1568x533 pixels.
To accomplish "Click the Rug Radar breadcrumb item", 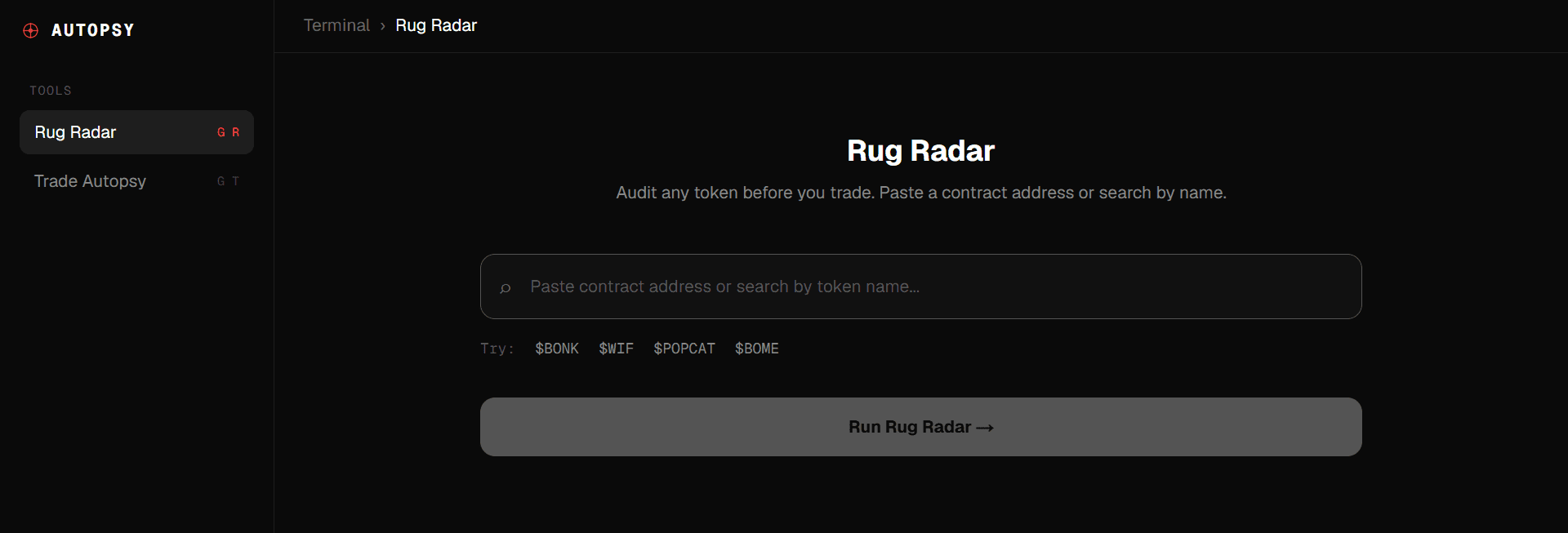I will 436,25.
